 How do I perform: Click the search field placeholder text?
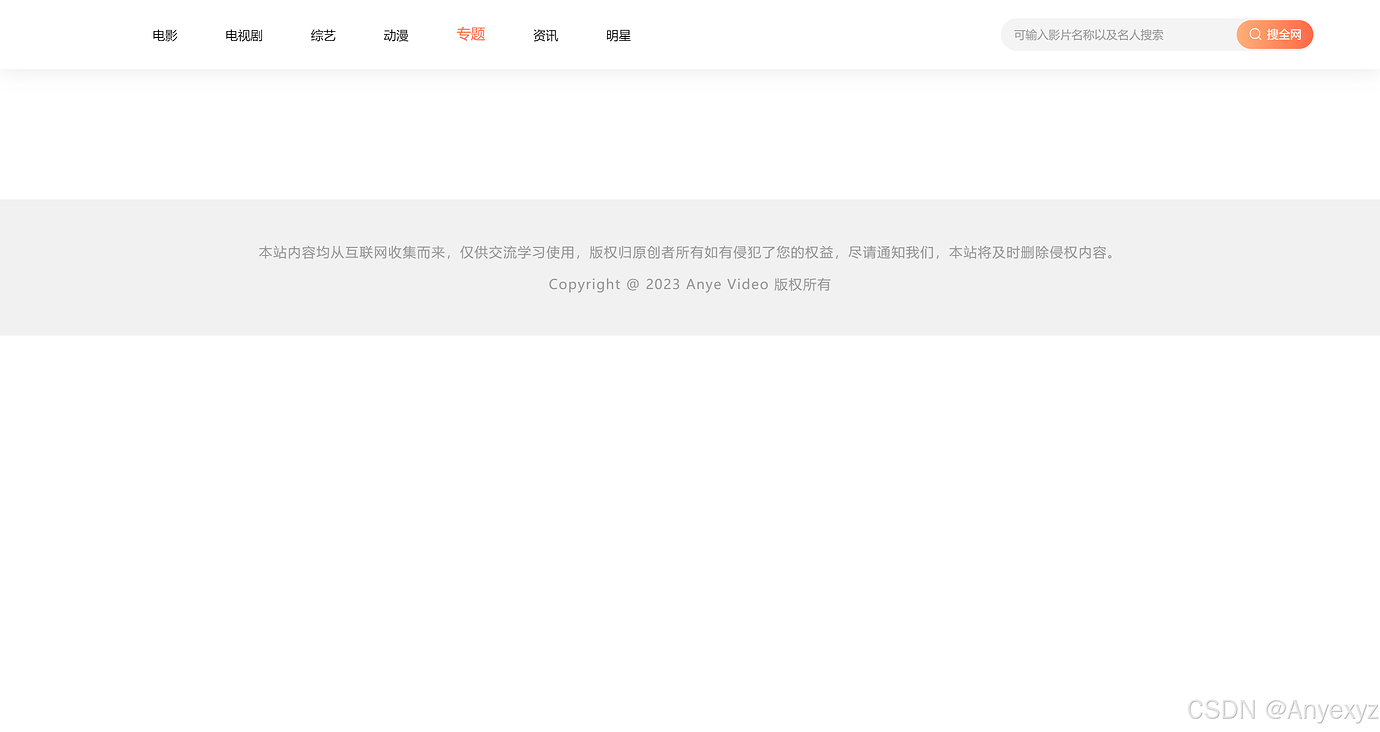point(1088,34)
